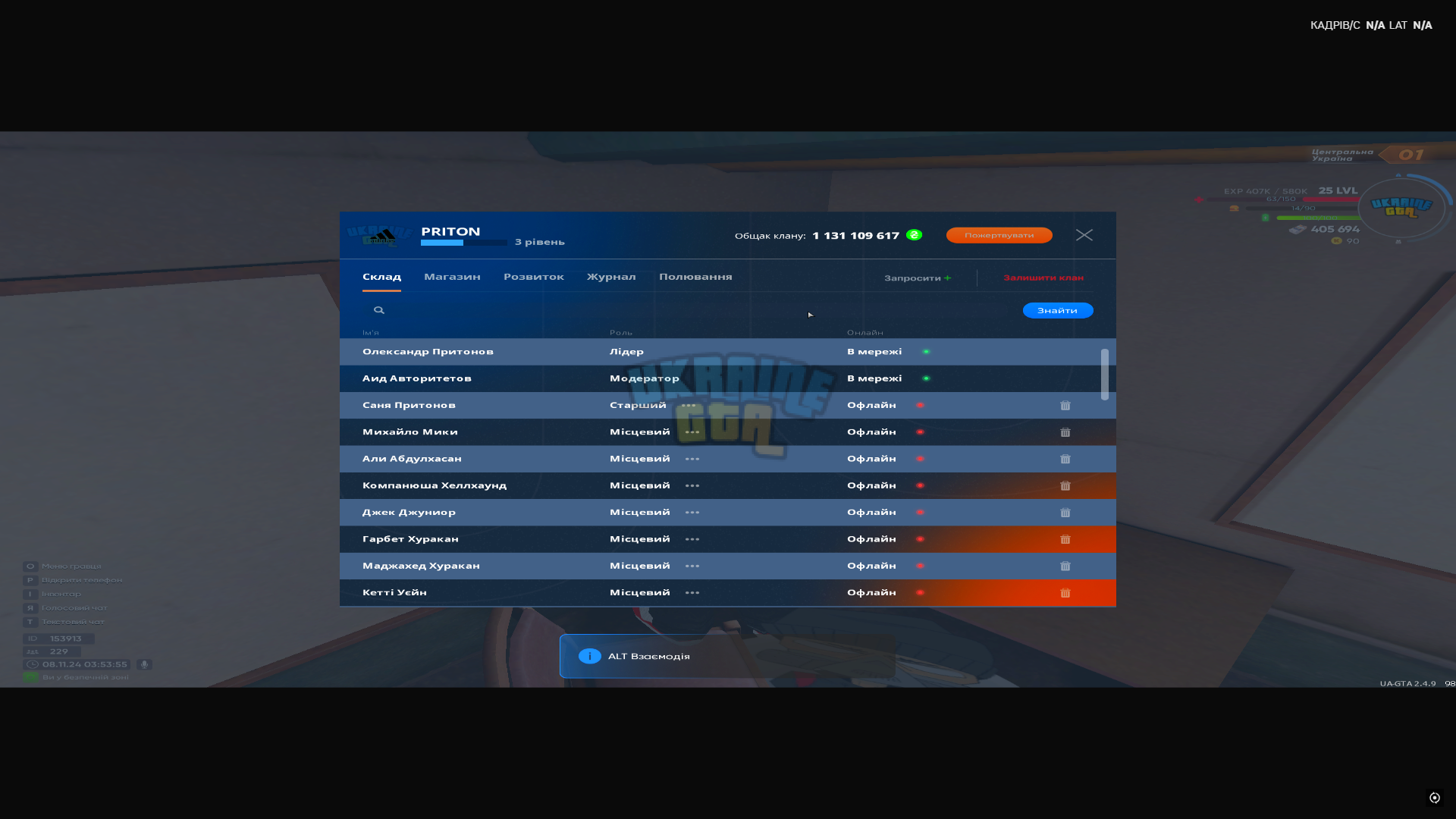Viewport: 1456px width, 819px height.
Task: Select member name Аид Авторитетов
Action: tap(417, 378)
